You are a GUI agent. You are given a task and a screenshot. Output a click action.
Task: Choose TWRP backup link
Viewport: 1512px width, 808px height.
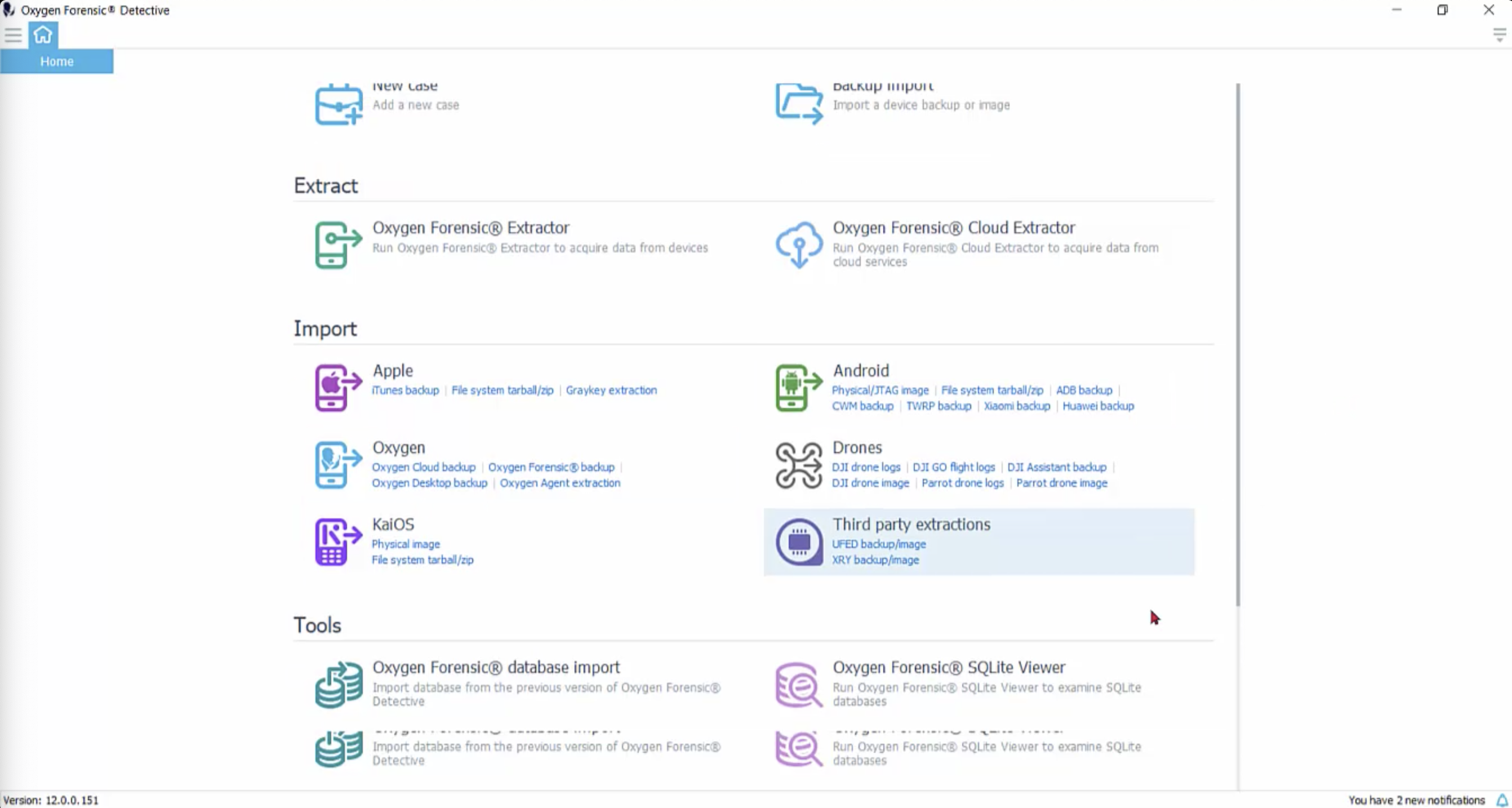tap(938, 406)
